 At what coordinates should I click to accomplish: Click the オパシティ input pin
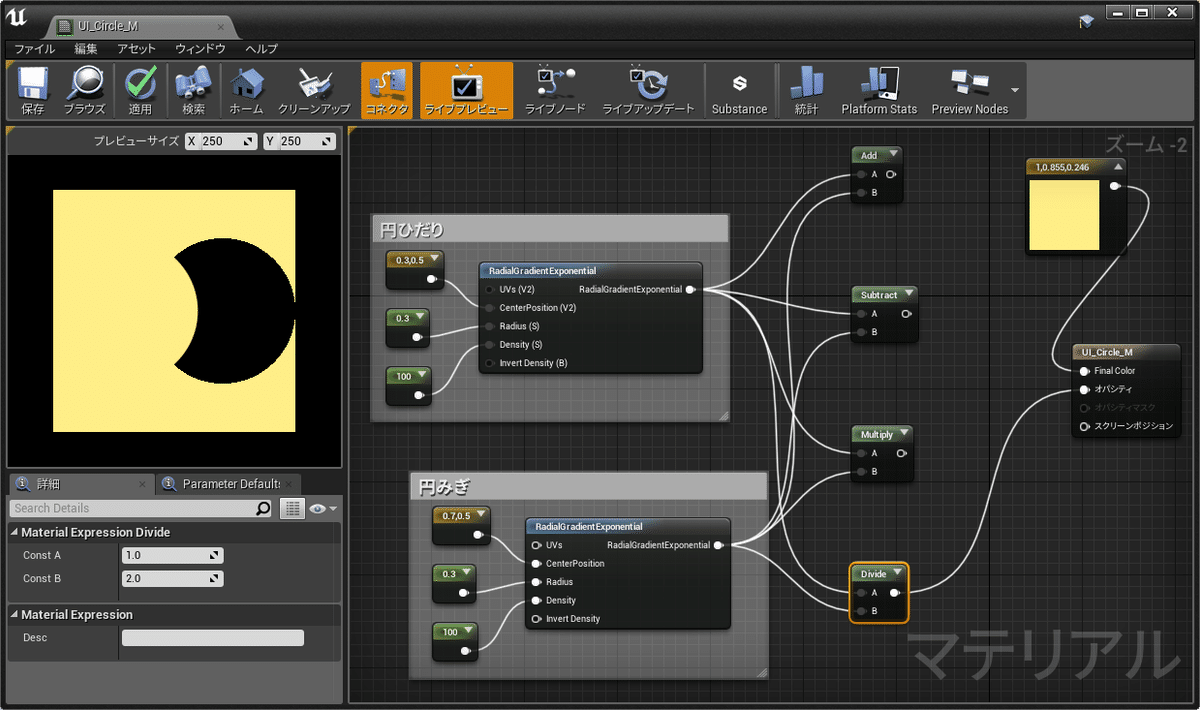1084,390
